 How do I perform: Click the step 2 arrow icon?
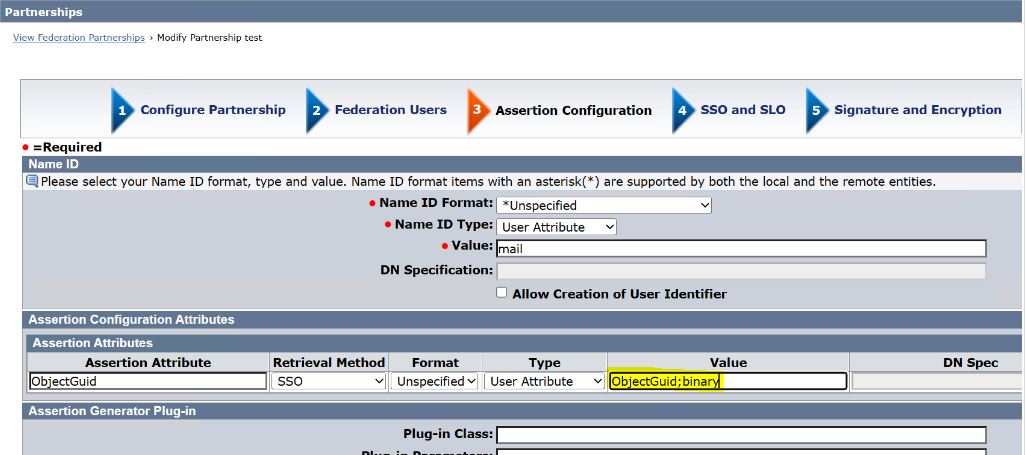click(x=316, y=110)
